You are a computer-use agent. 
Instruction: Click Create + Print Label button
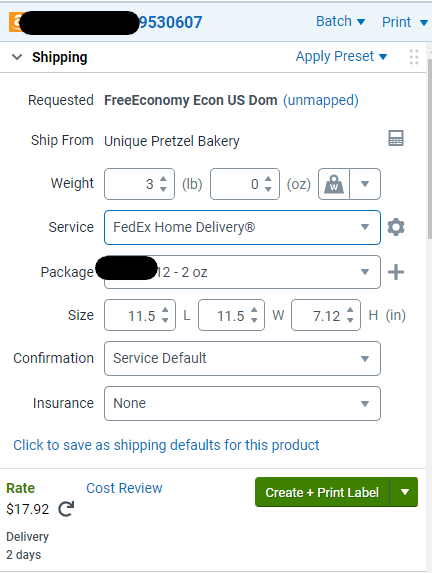(322, 492)
